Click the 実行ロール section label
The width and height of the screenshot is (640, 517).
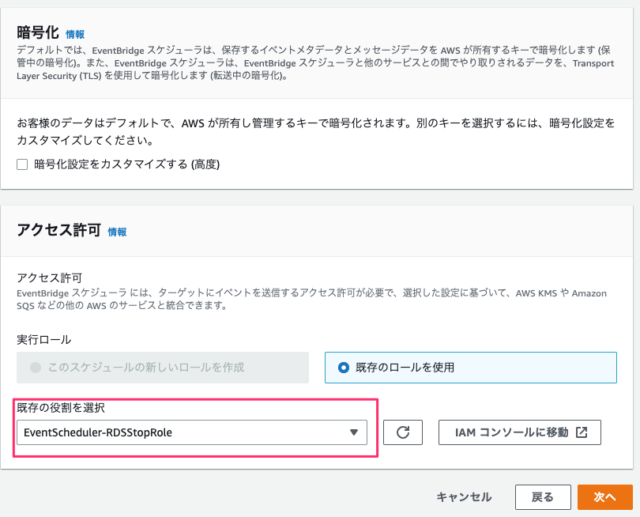coord(44,339)
